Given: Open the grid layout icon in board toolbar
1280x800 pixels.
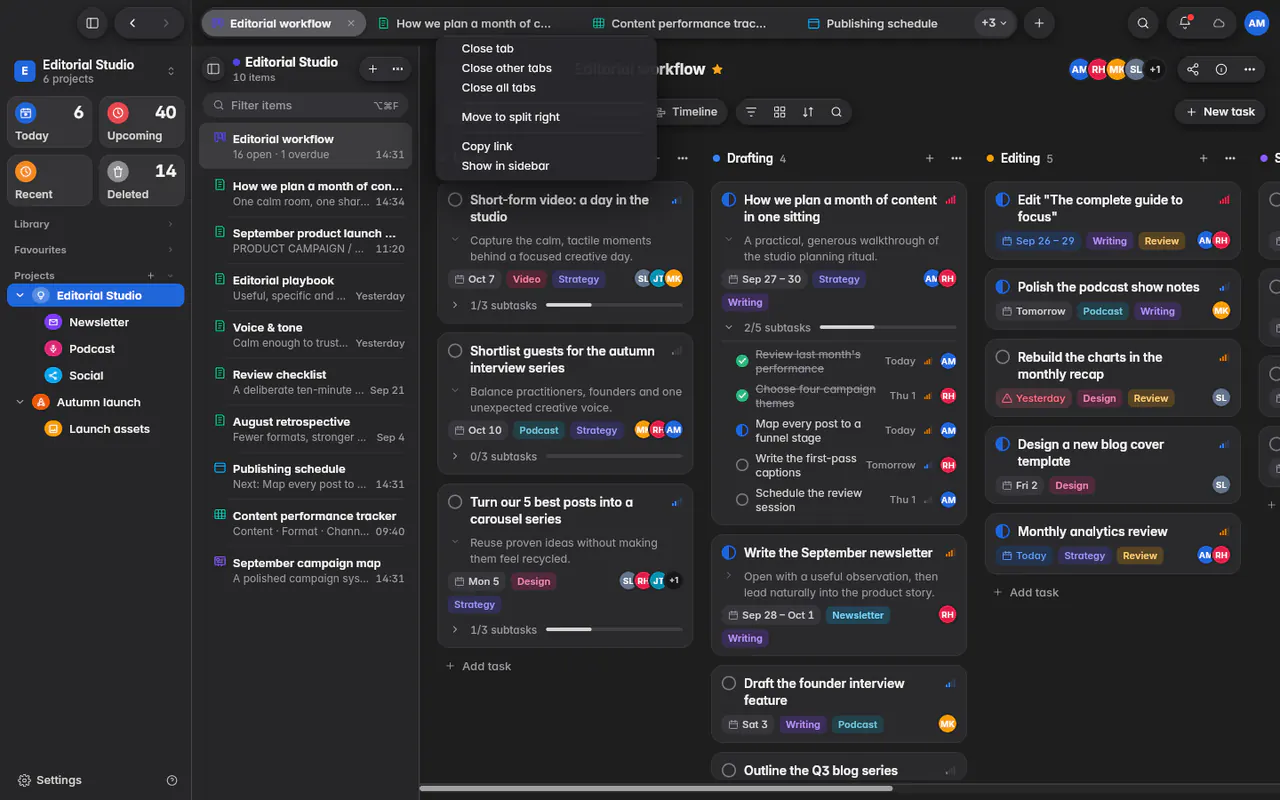Looking at the screenshot, I should click(780, 112).
